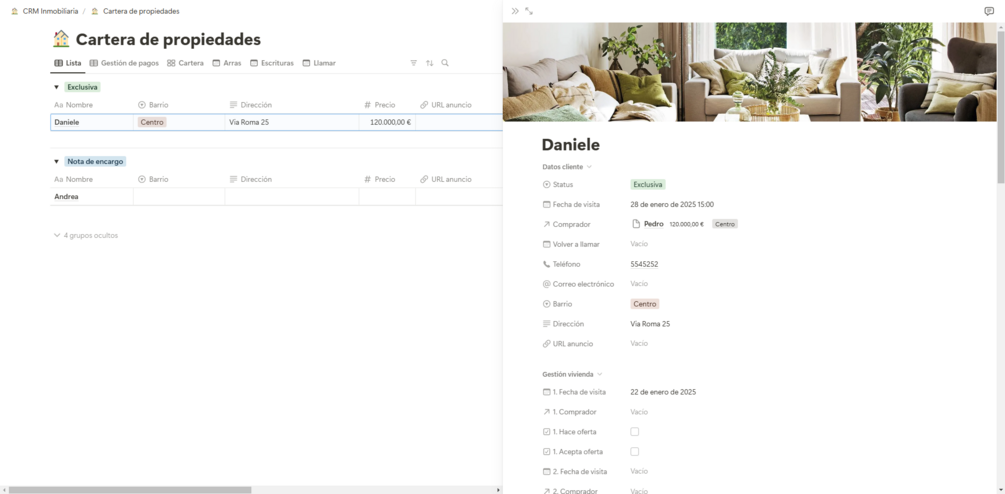Open the Pedro related buyer page
Viewport: 1005px width, 494px height.
[x=654, y=224]
